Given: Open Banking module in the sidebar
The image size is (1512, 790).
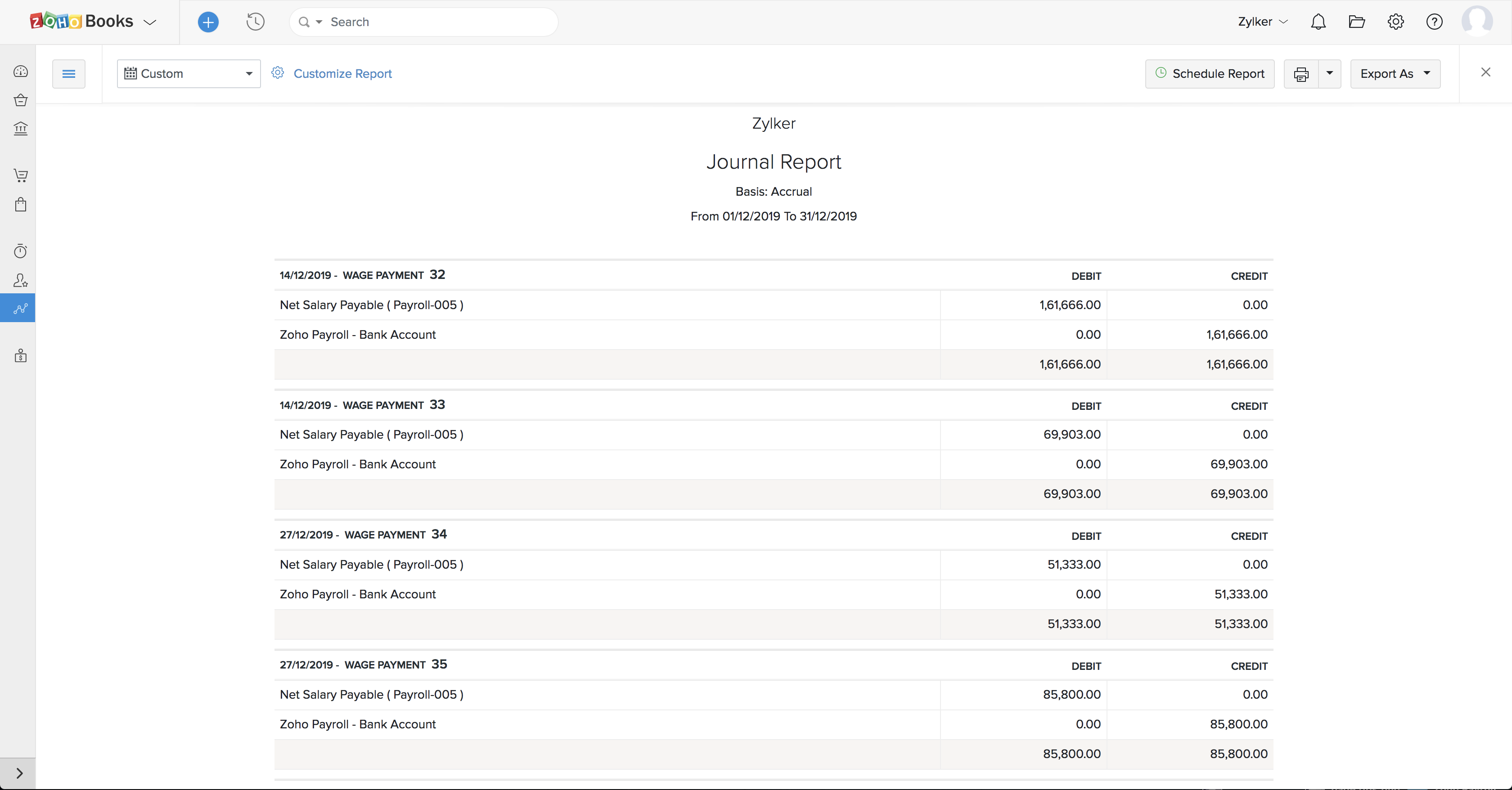Looking at the screenshot, I should click(21, 129).
